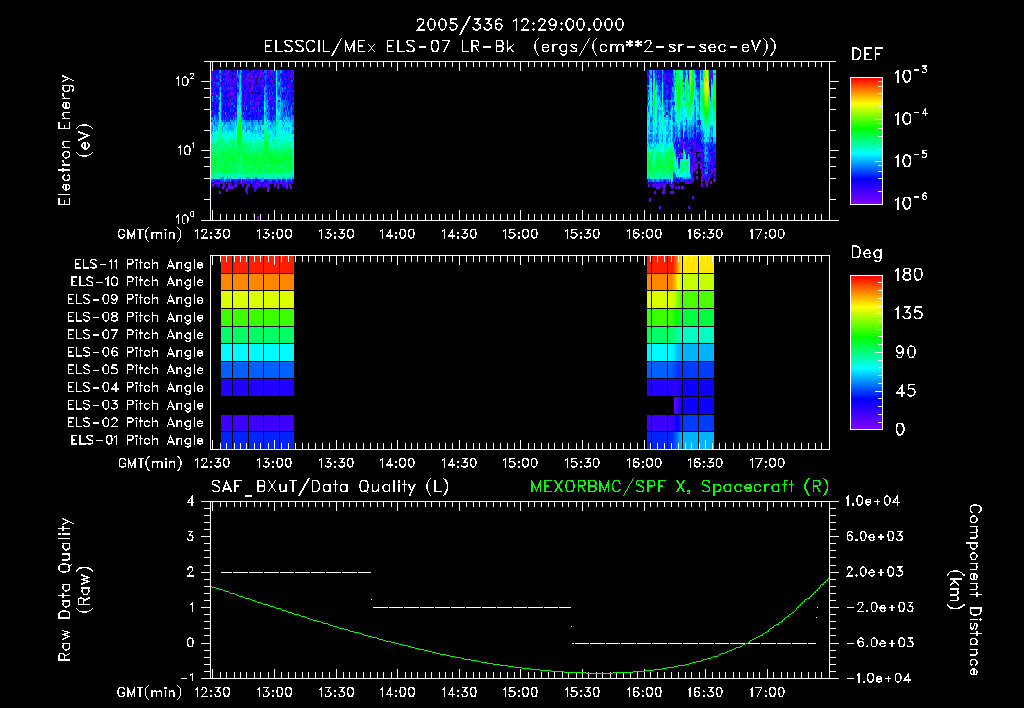Screen dimensions: 1024x708
Task: Select the ELS-07 Pitch Angle row label
Action: [136, 334]
